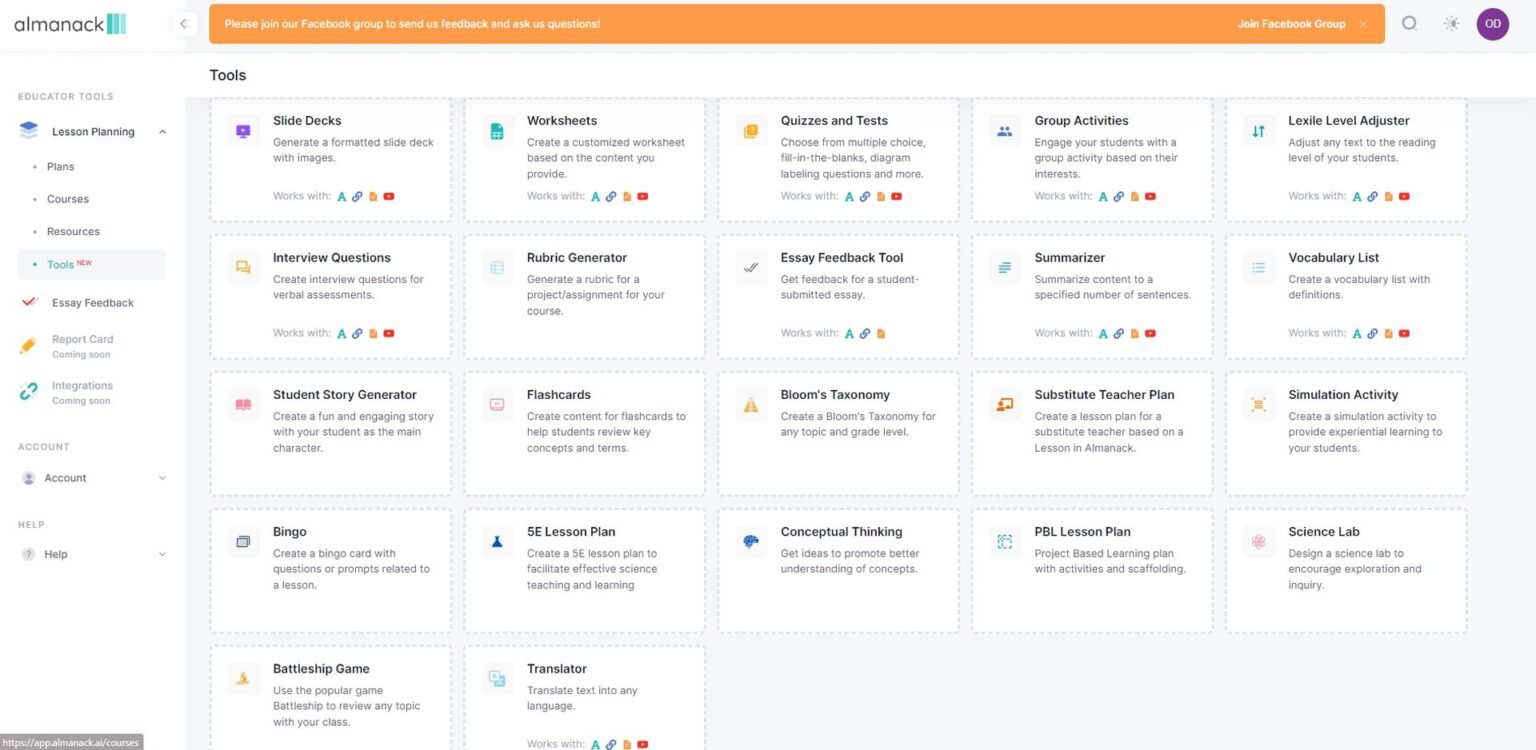Click the Rubric Generator icon

[497, 267]
